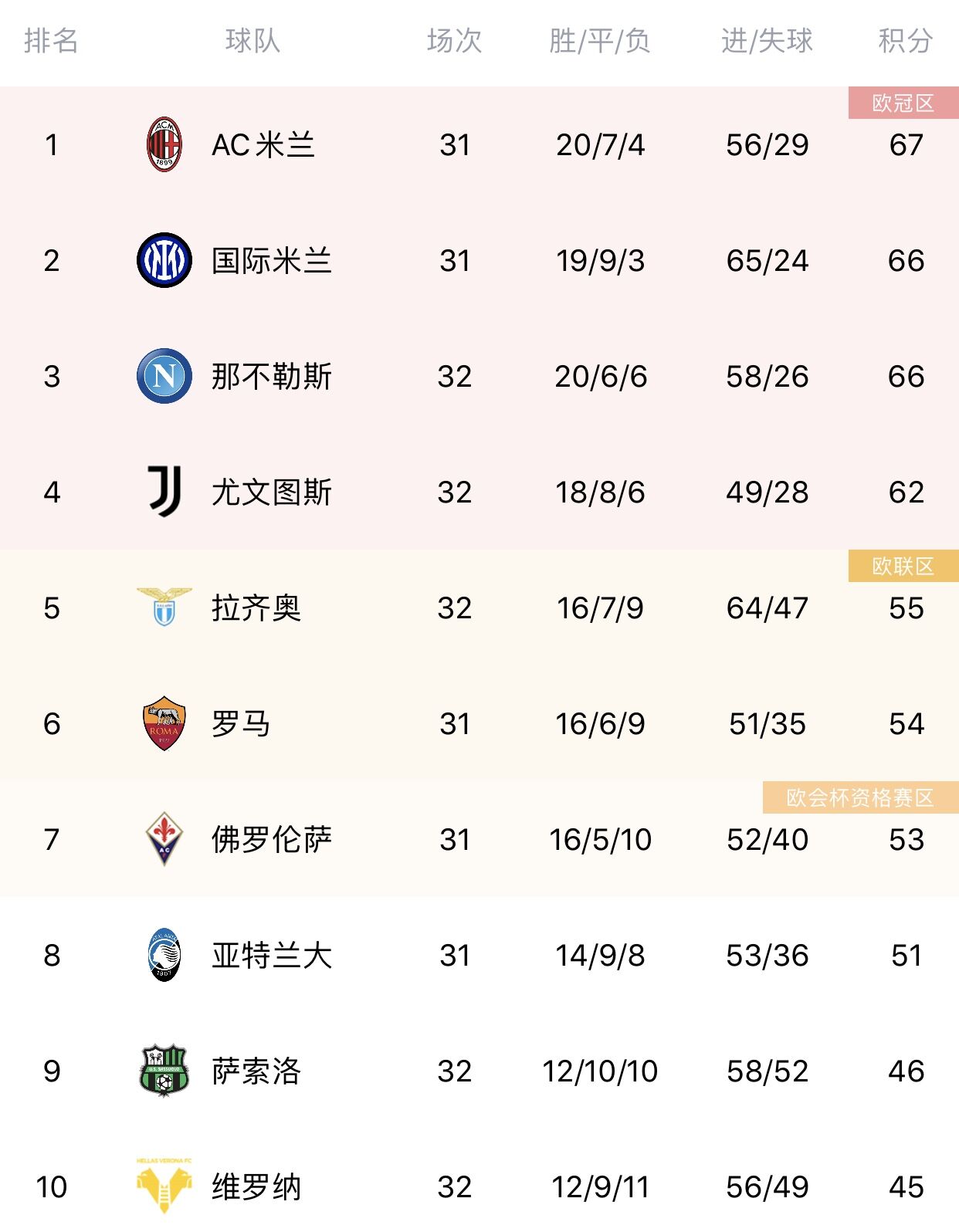Tap the Atalanta team logo

point(164,955)
